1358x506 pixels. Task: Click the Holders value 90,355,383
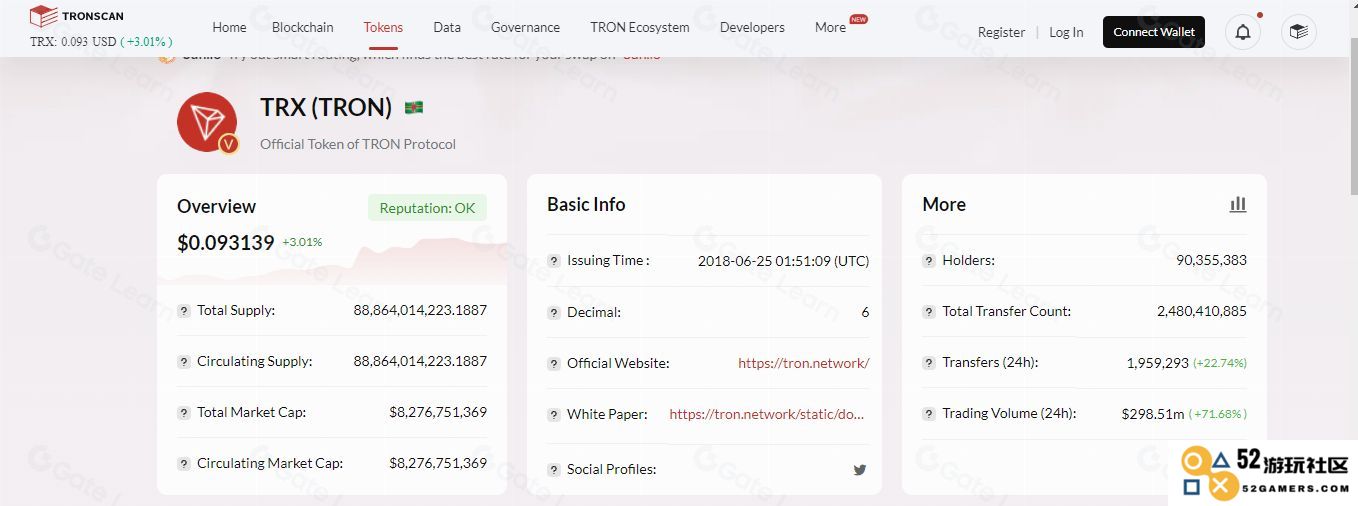[1211, 260]
